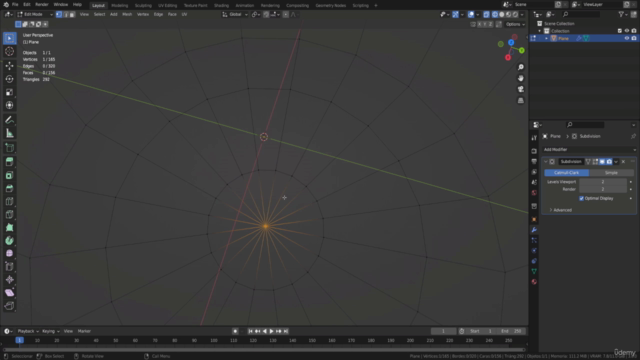Image resolution: width=640 pixels, height=360 pixels.
Task: Select the Extrude Region tool
Action: click(x=9, y=162)
